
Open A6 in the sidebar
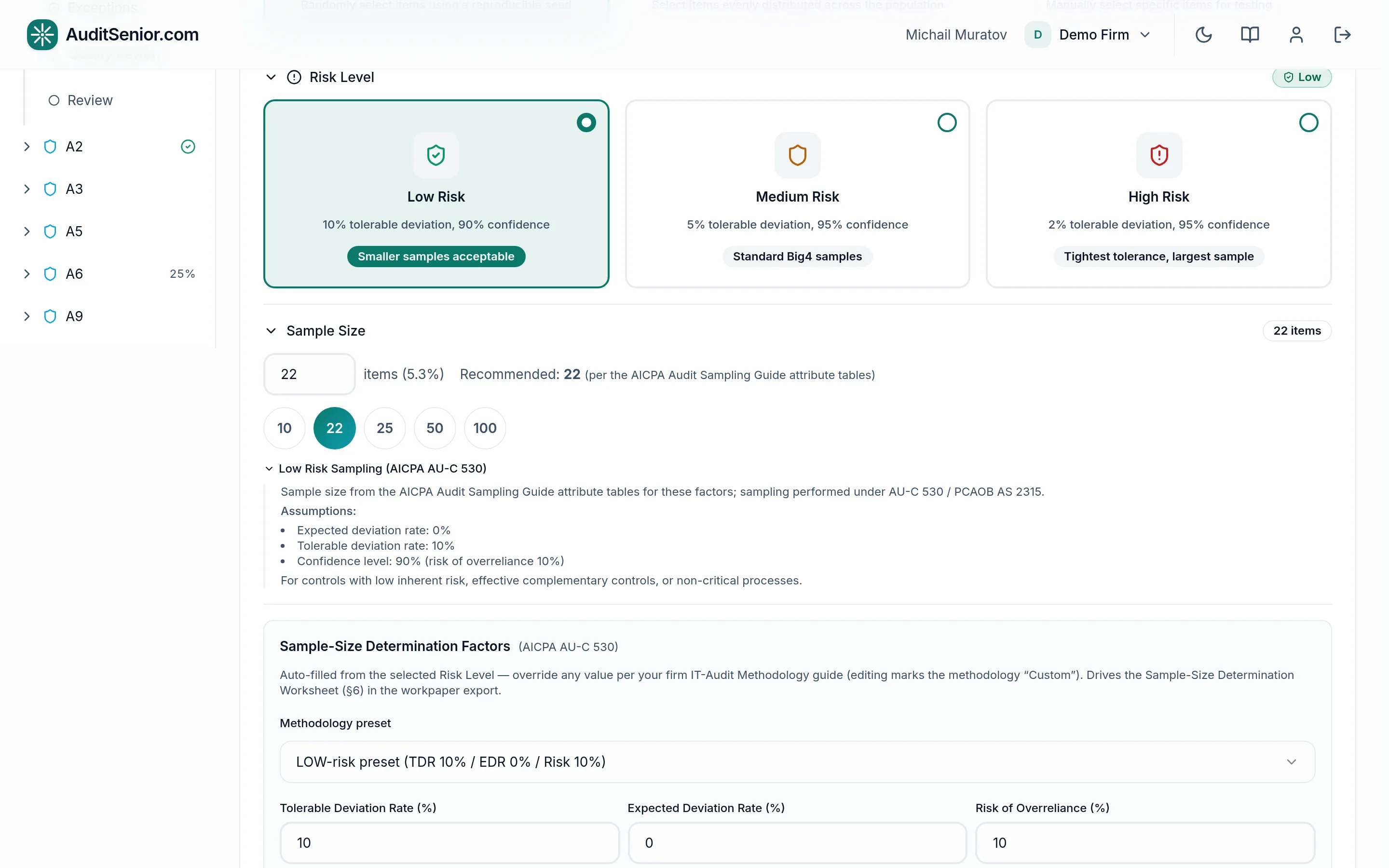click(74, 274)
